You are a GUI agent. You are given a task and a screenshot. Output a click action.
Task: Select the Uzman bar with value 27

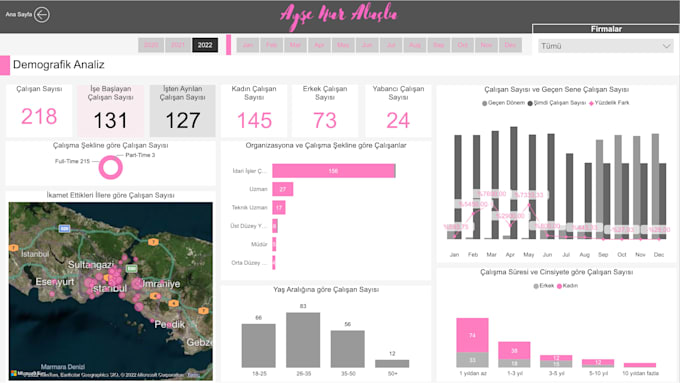tap(283, 189)
